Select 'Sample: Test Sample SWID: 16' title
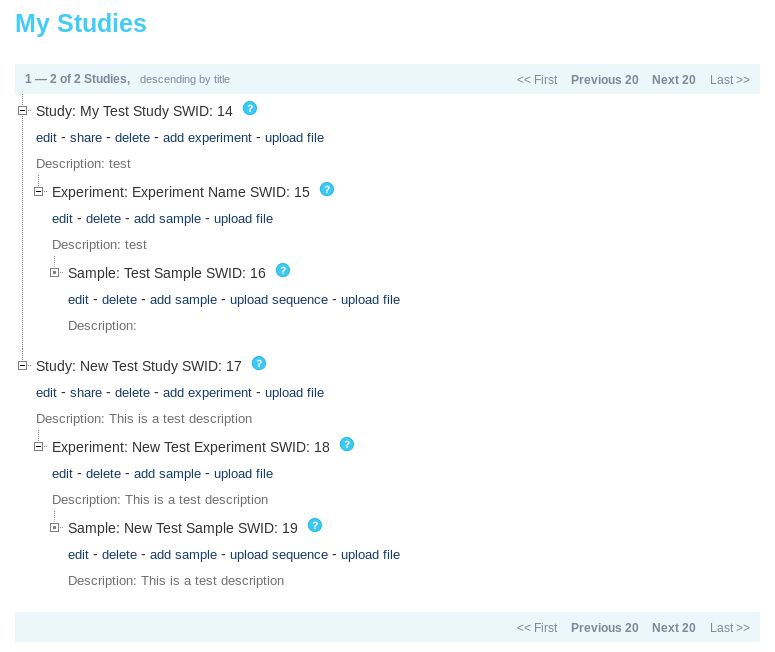The width and height of the screenshot is (775, 652). (x=167, y=273)
